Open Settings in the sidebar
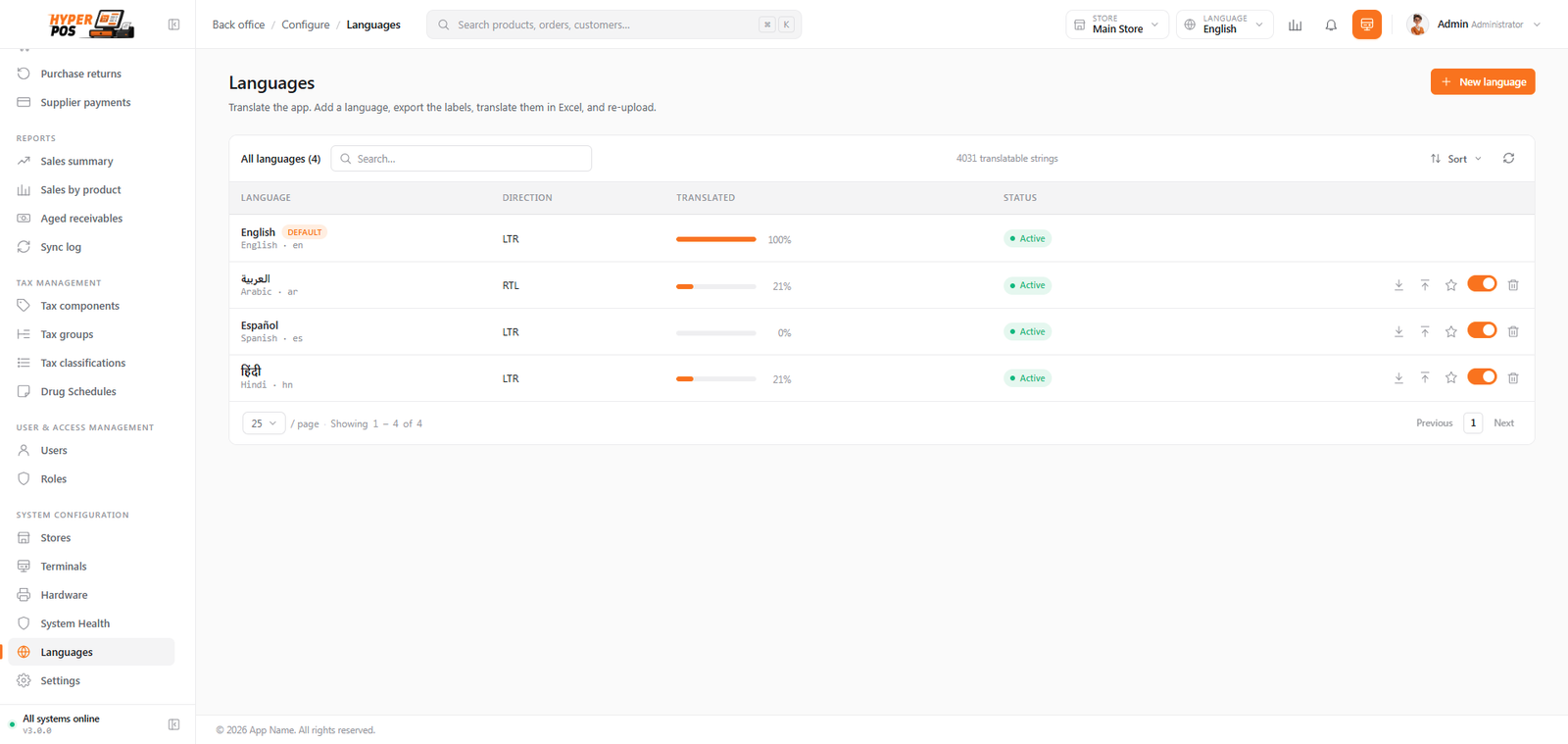This screenshot has width=1568, height=744. pos(60,681)
